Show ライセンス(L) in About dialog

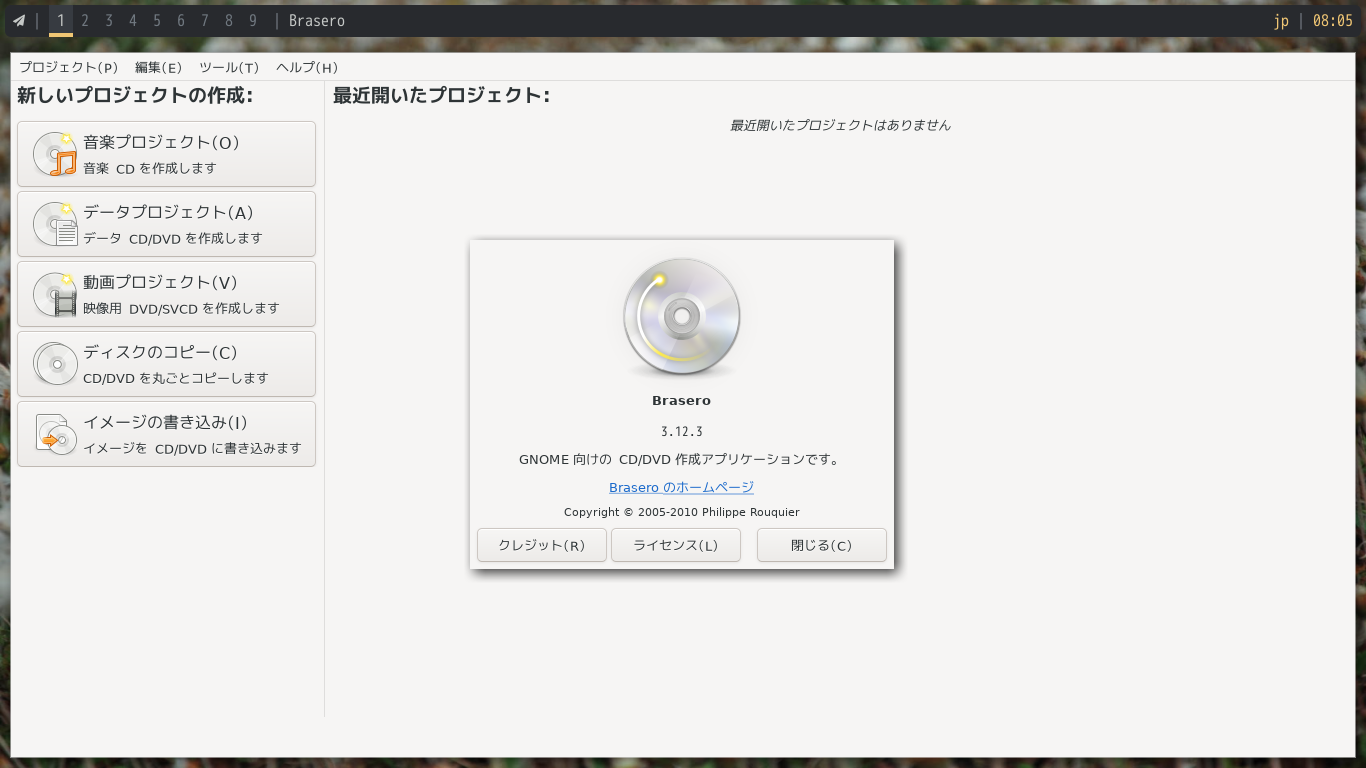coord(676,545)
